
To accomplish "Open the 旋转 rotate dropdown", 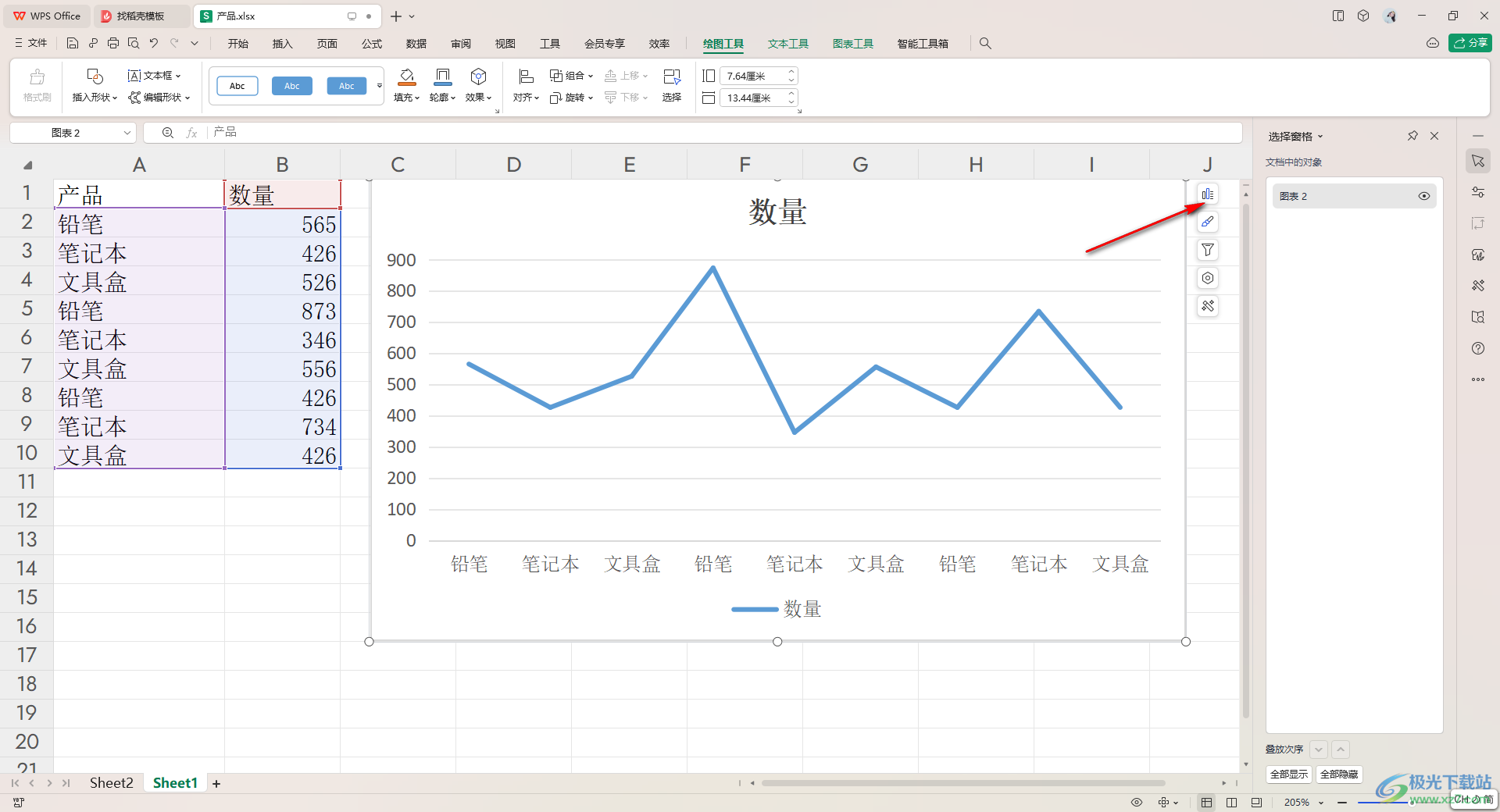I will (x=571, y=98).
